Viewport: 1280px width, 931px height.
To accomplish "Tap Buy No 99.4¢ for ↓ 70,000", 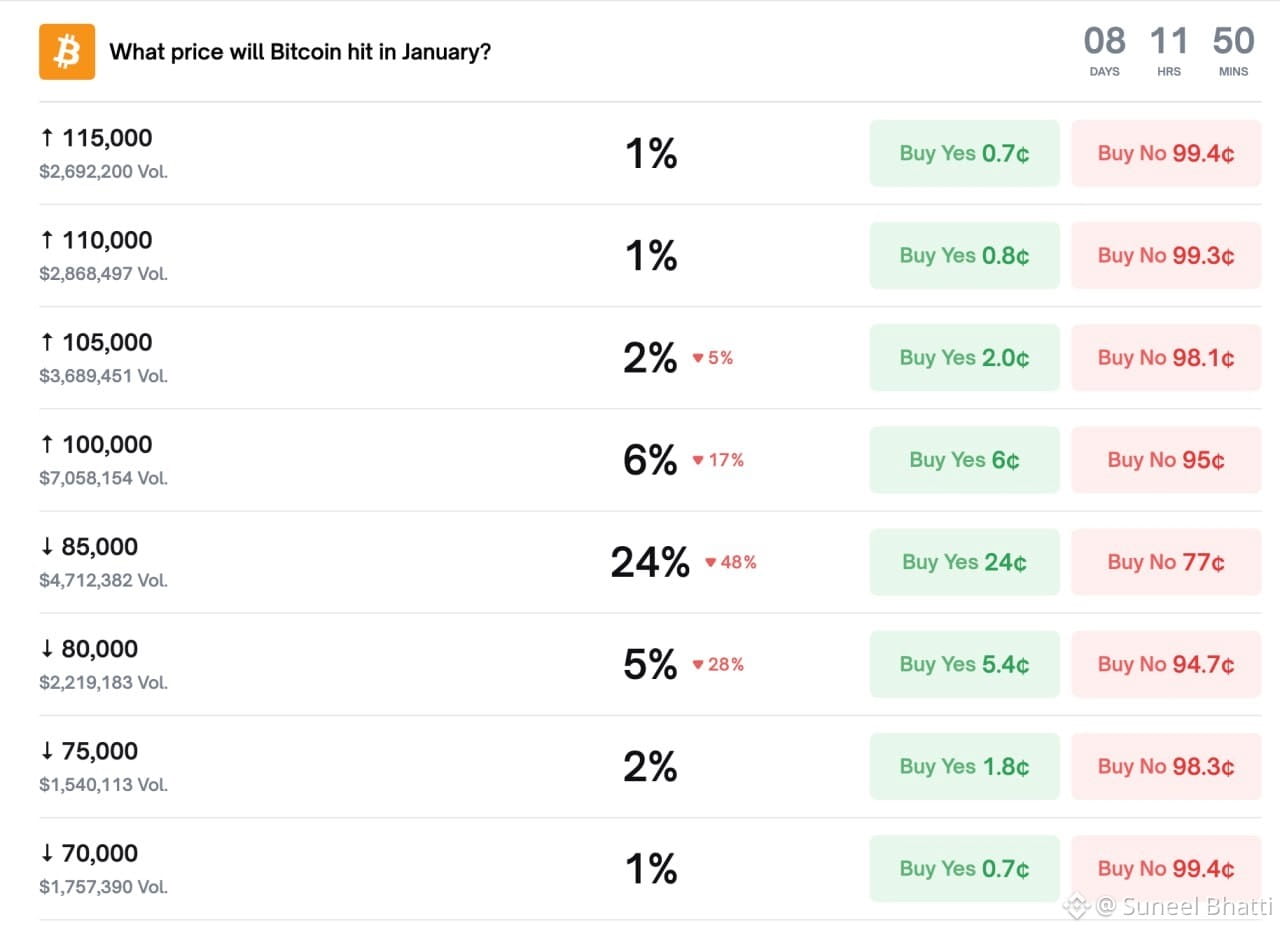I will tap(1166, 869).
